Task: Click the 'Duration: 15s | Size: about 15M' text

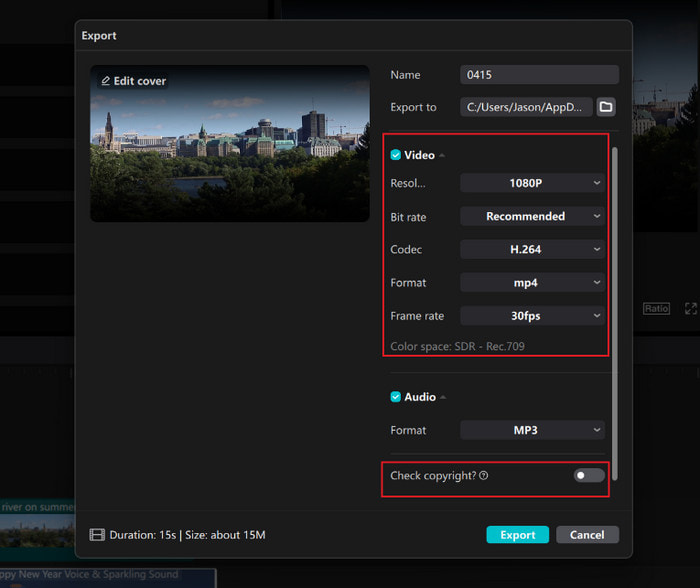Action: pyautogui.click(x=187, y=535)
